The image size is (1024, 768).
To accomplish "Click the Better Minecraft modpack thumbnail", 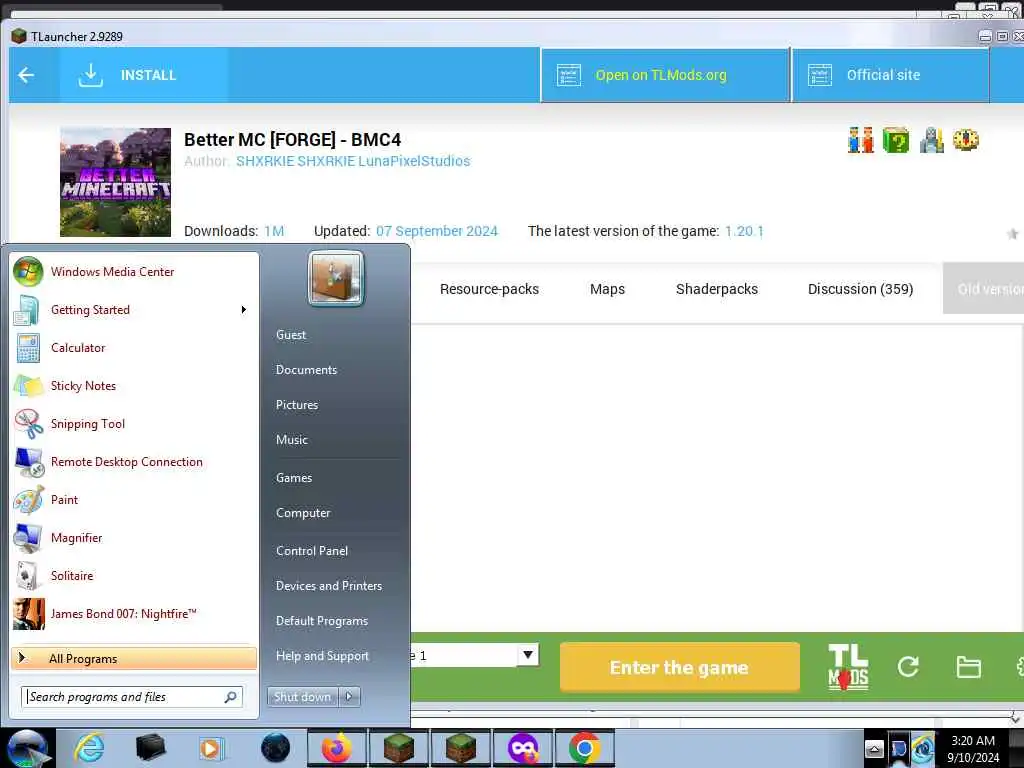I will (116, 182).
